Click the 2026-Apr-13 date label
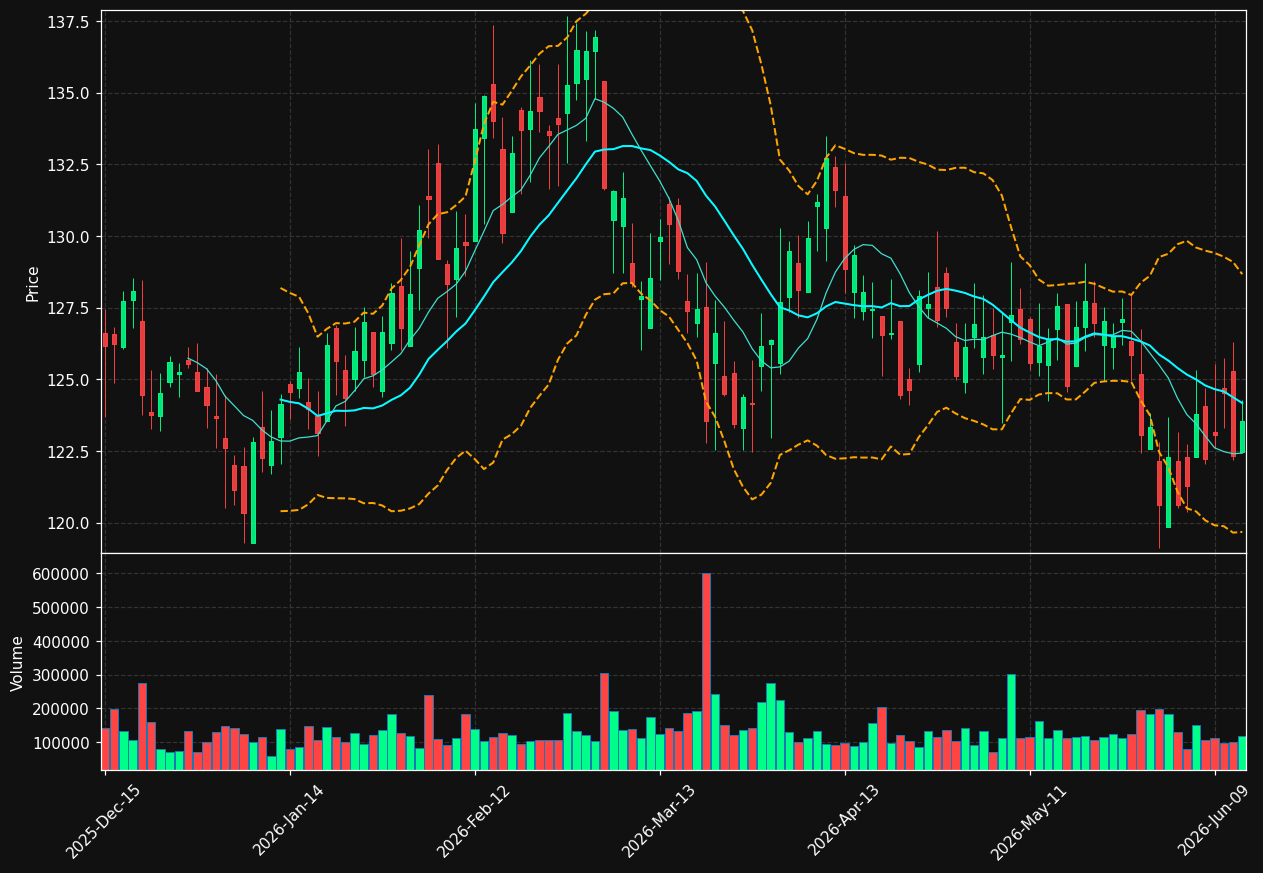This screenshot has width=1263, height=873. click(x=845, y=821)
